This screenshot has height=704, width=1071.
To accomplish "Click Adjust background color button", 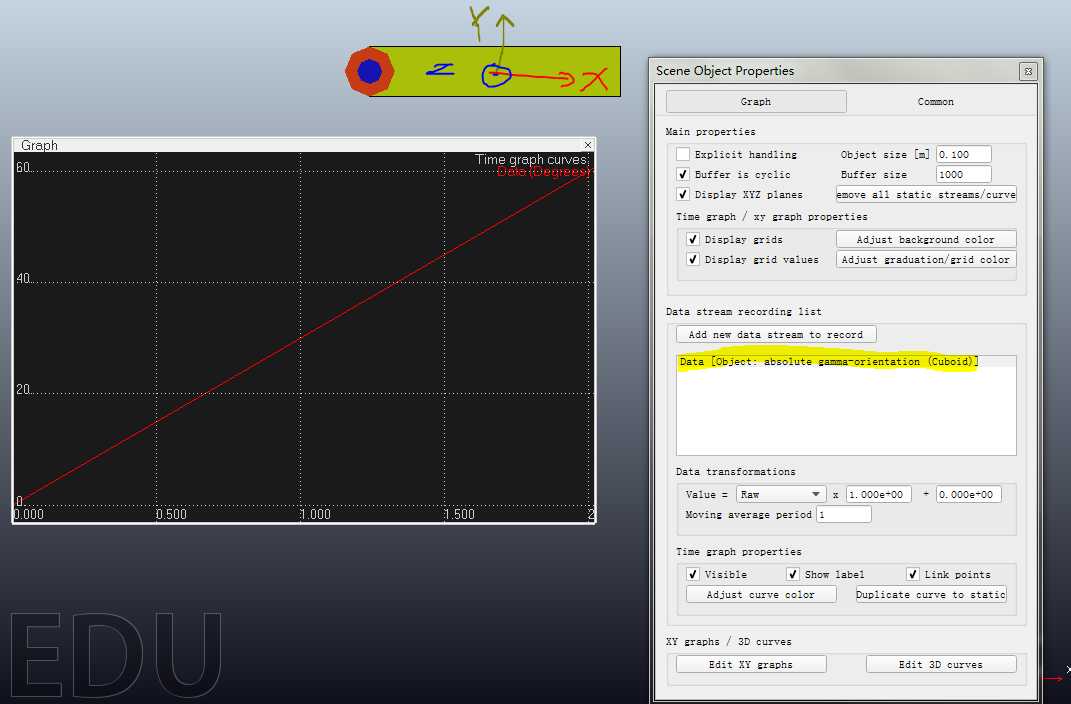I will [926, 240].
